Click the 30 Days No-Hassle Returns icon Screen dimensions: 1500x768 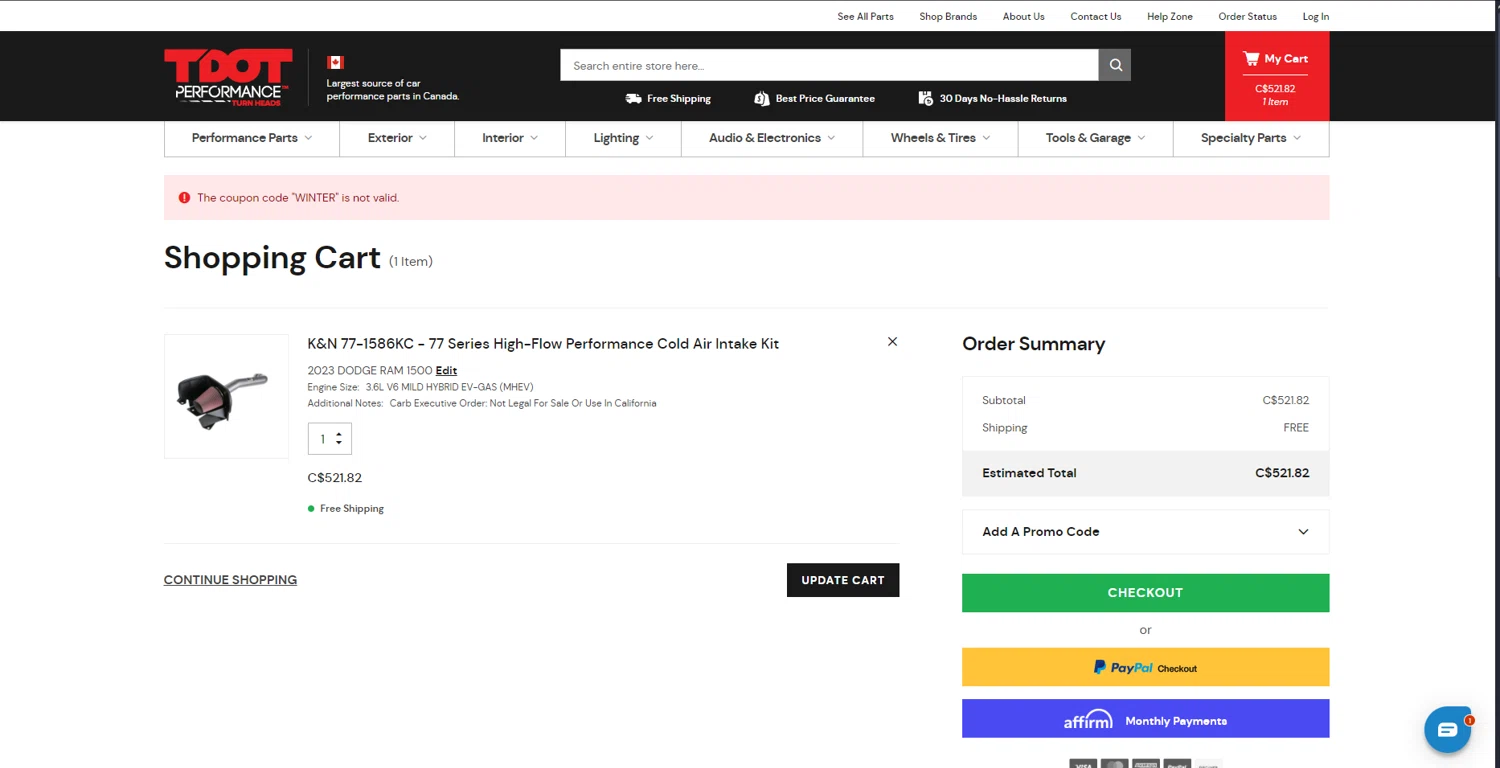[x=926, y=98]
